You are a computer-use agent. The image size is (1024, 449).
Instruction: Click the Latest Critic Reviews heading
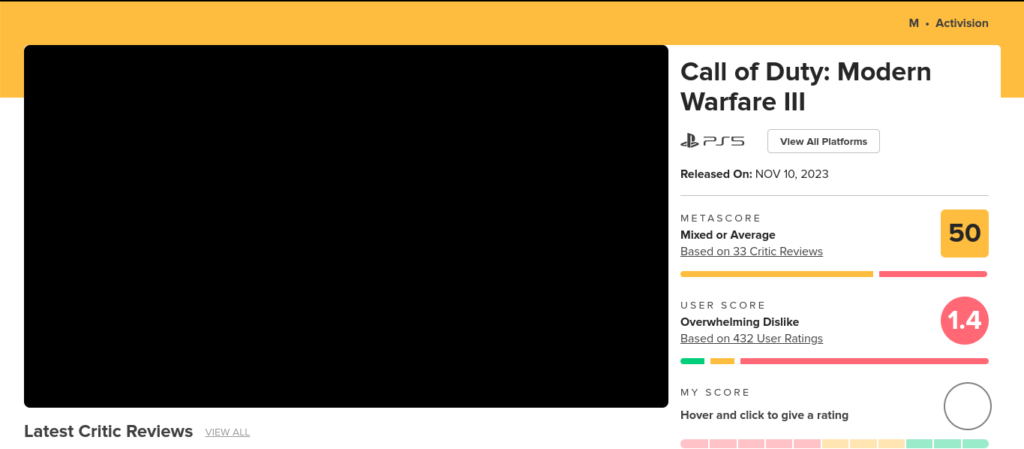(108, 431)
